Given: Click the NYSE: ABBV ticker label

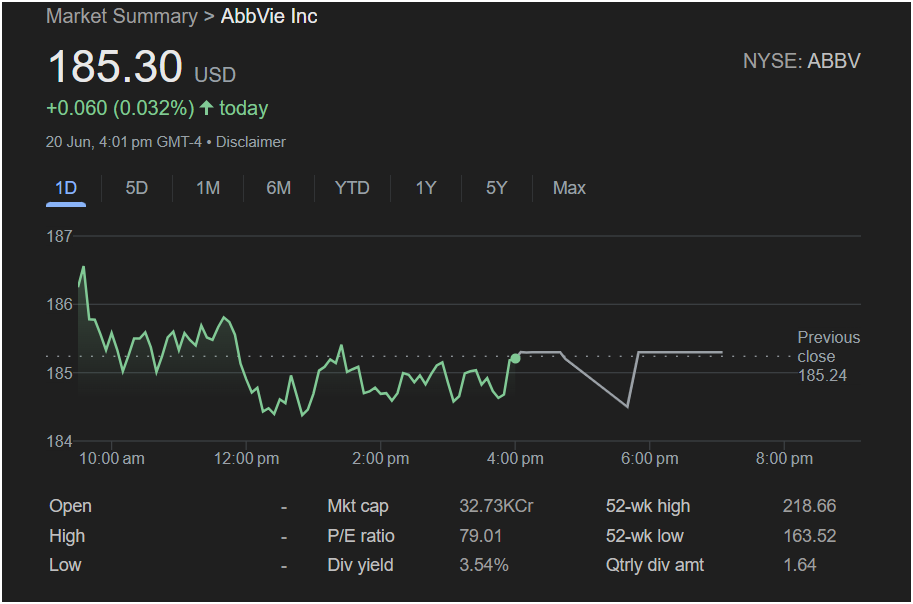Looking at the screenshot, I should click(x=801, y=61).
